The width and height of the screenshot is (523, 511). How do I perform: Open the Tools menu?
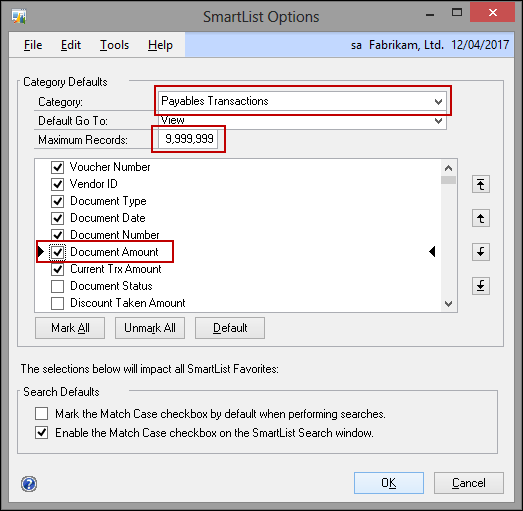coord(114,45)
